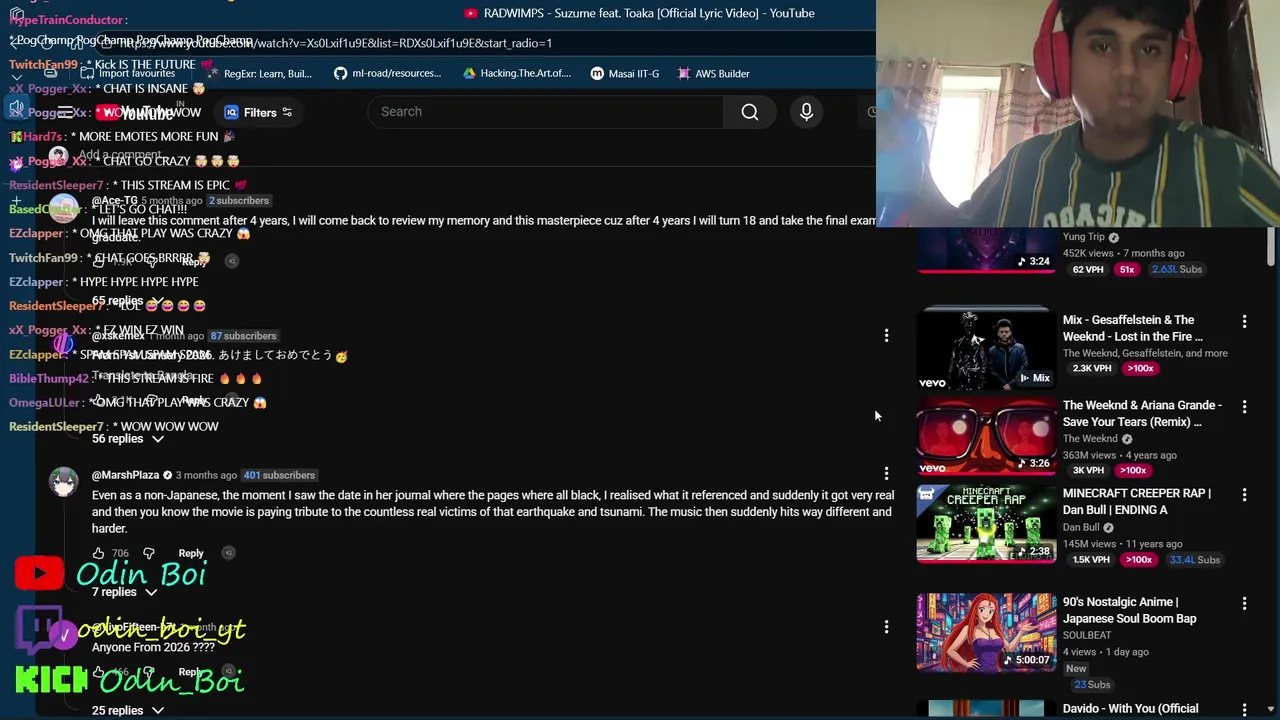Expand the 7 replies under MarshPlaza's comment

pos(124,592)
